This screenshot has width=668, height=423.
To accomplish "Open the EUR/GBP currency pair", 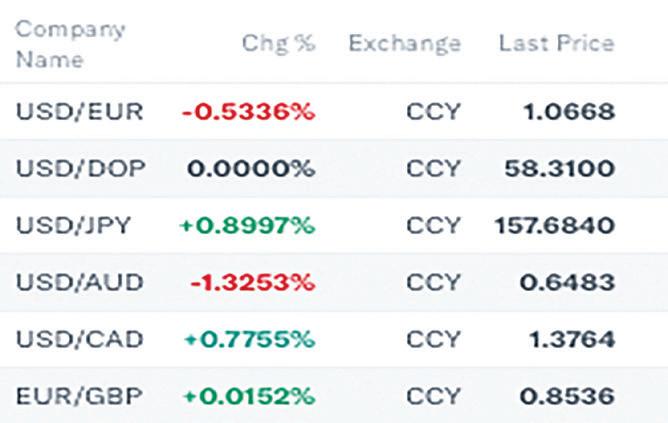I will point(79,396).
